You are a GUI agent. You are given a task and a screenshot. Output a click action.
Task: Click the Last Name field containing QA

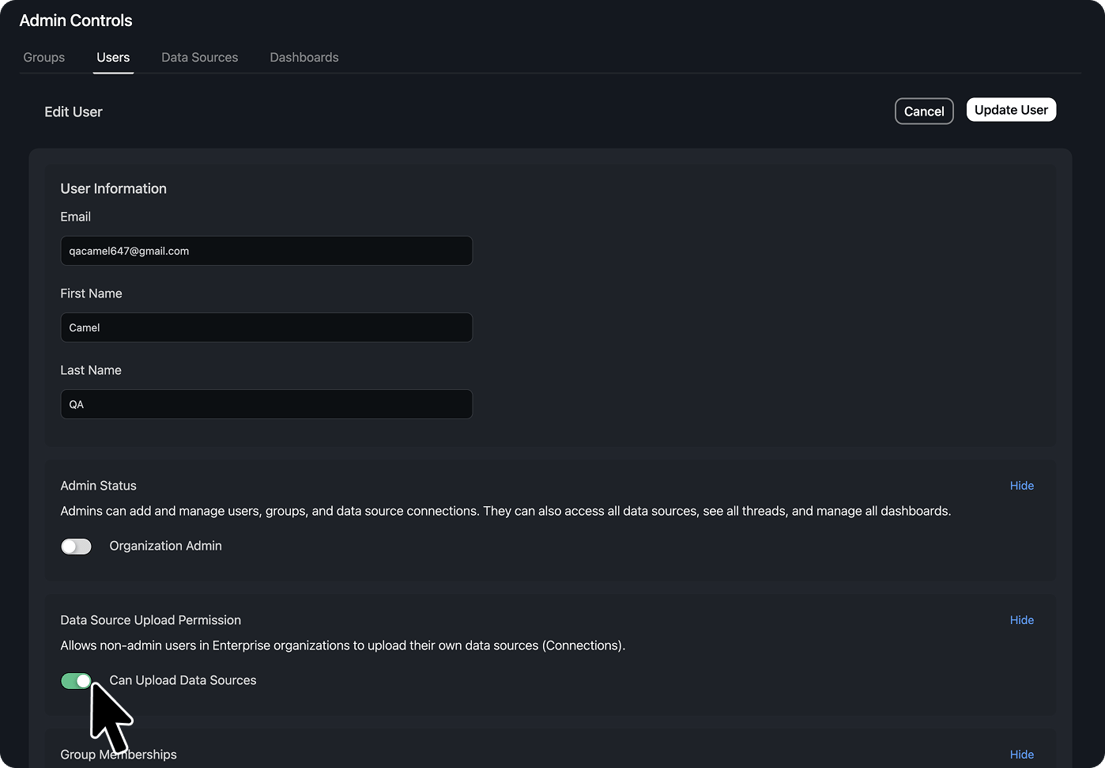[266, 405]
